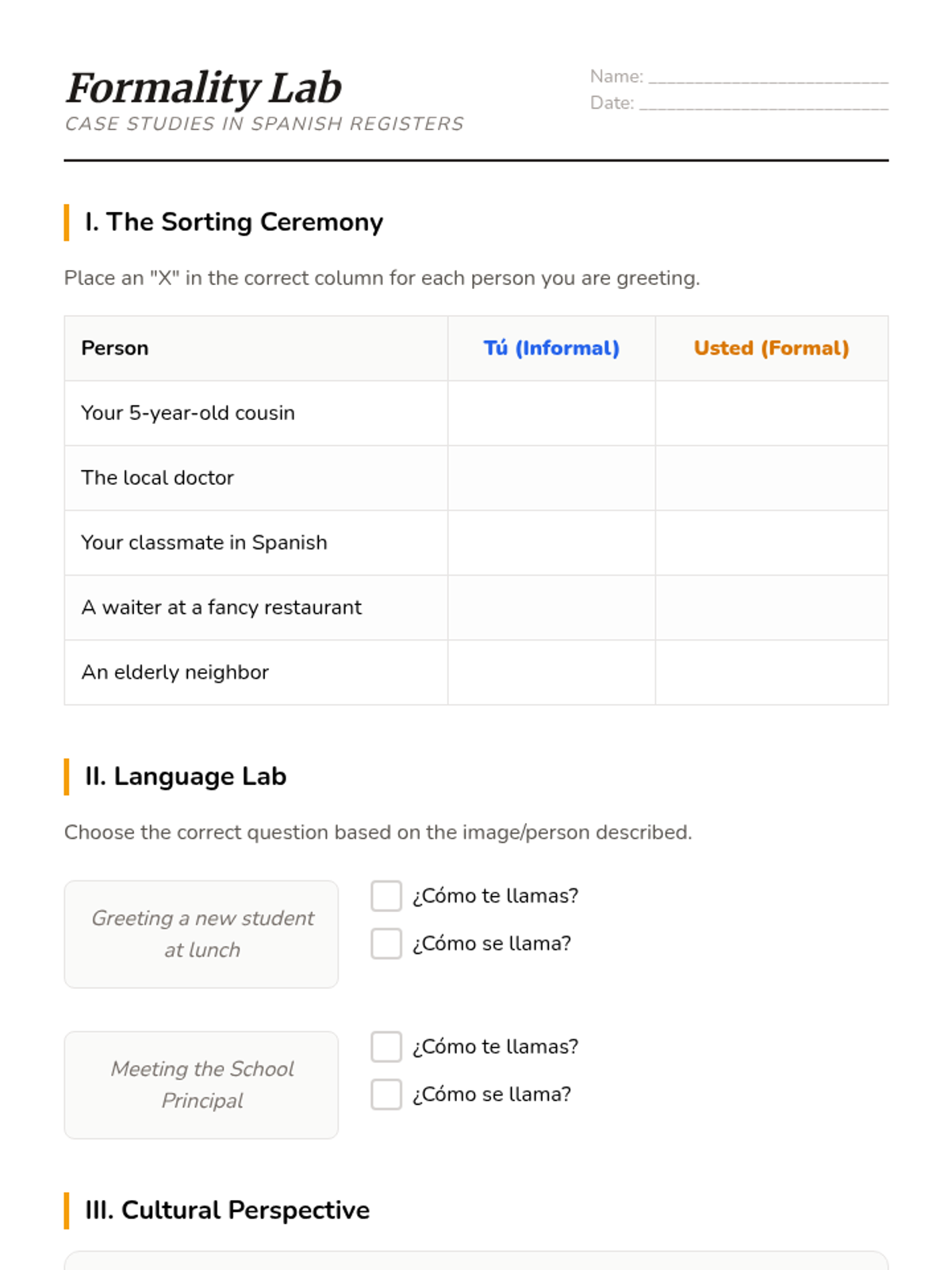Image resolution: width=952 pixels, height=1270 pixels.
Task: Click the Name blank line
Action: 768,78
